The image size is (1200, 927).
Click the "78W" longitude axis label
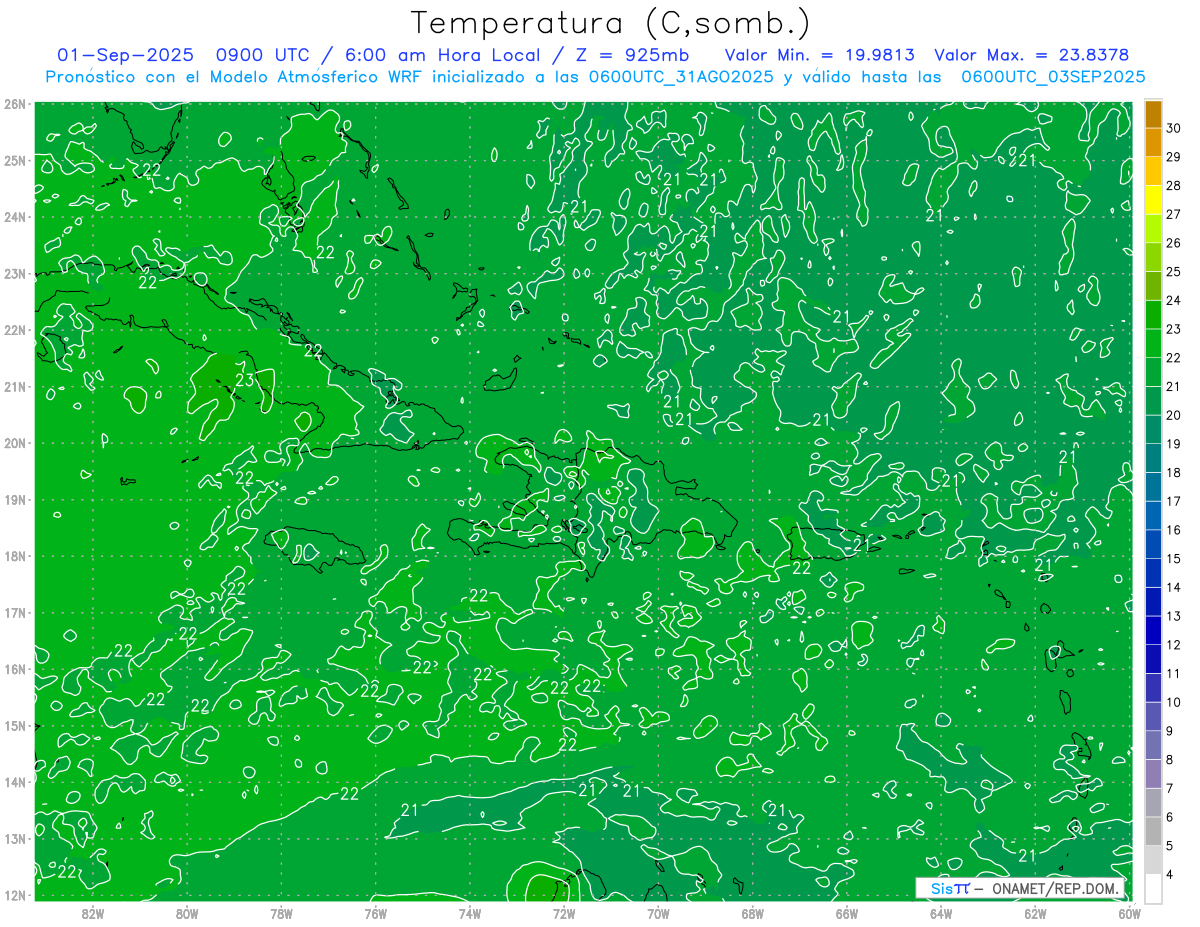point(281,912)
